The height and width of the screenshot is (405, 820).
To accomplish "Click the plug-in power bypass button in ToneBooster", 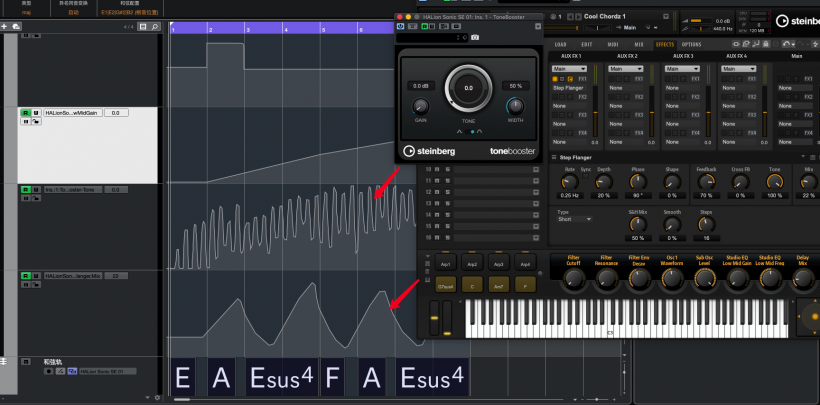I will (x=401, y=26).
